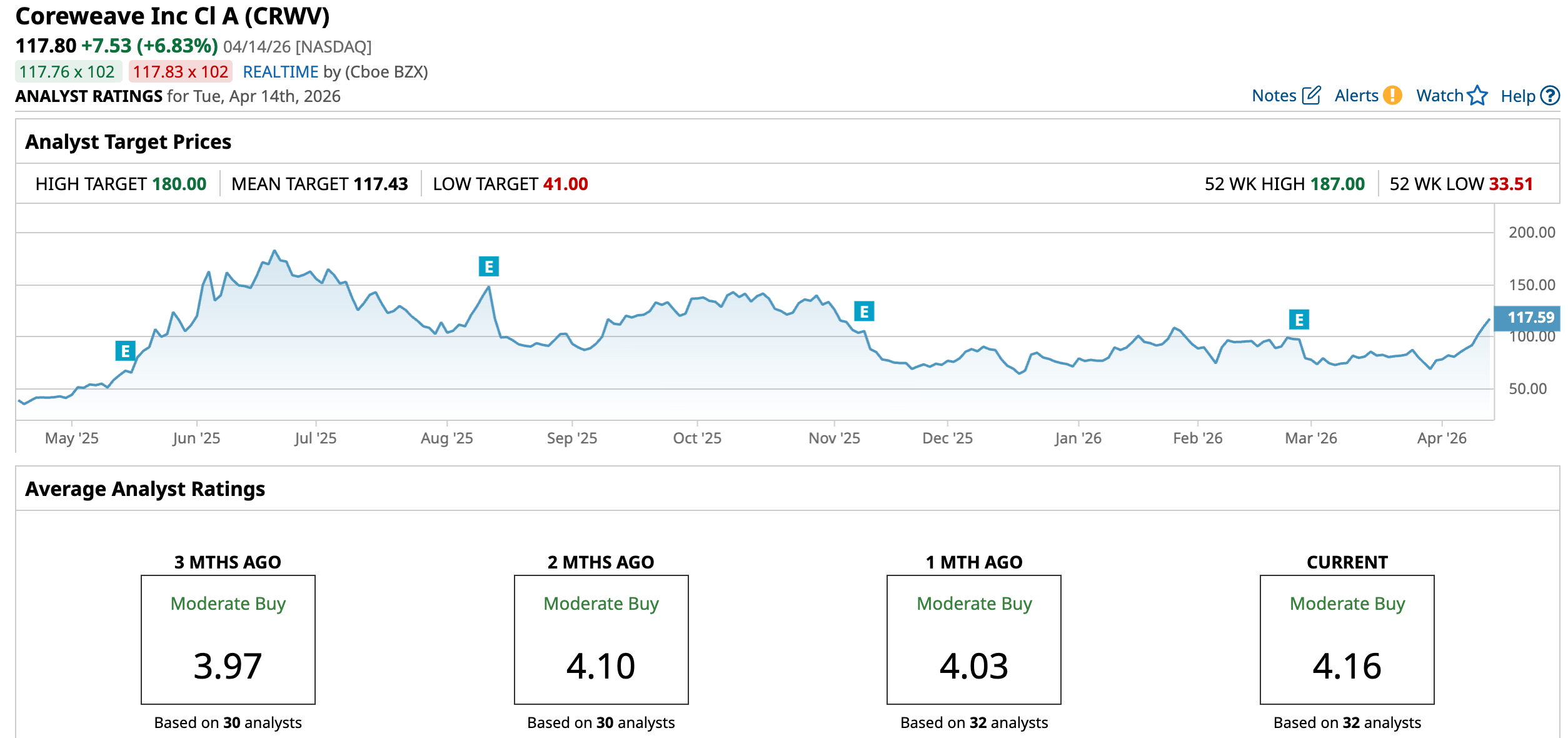Click the red ask price 117.83 x 102

click(180, 72)
